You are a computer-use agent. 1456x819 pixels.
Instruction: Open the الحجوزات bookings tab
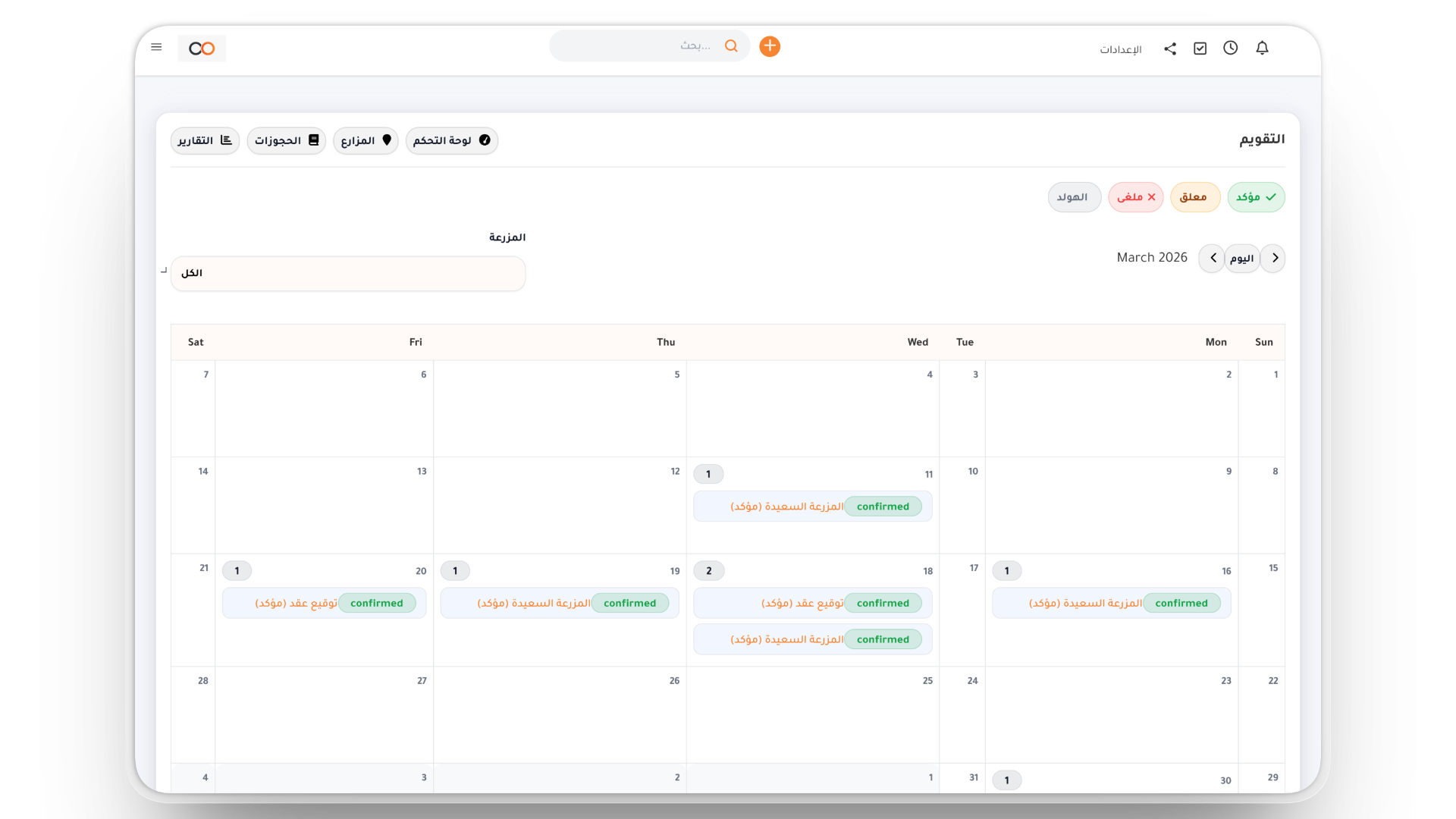coord(286,140)
